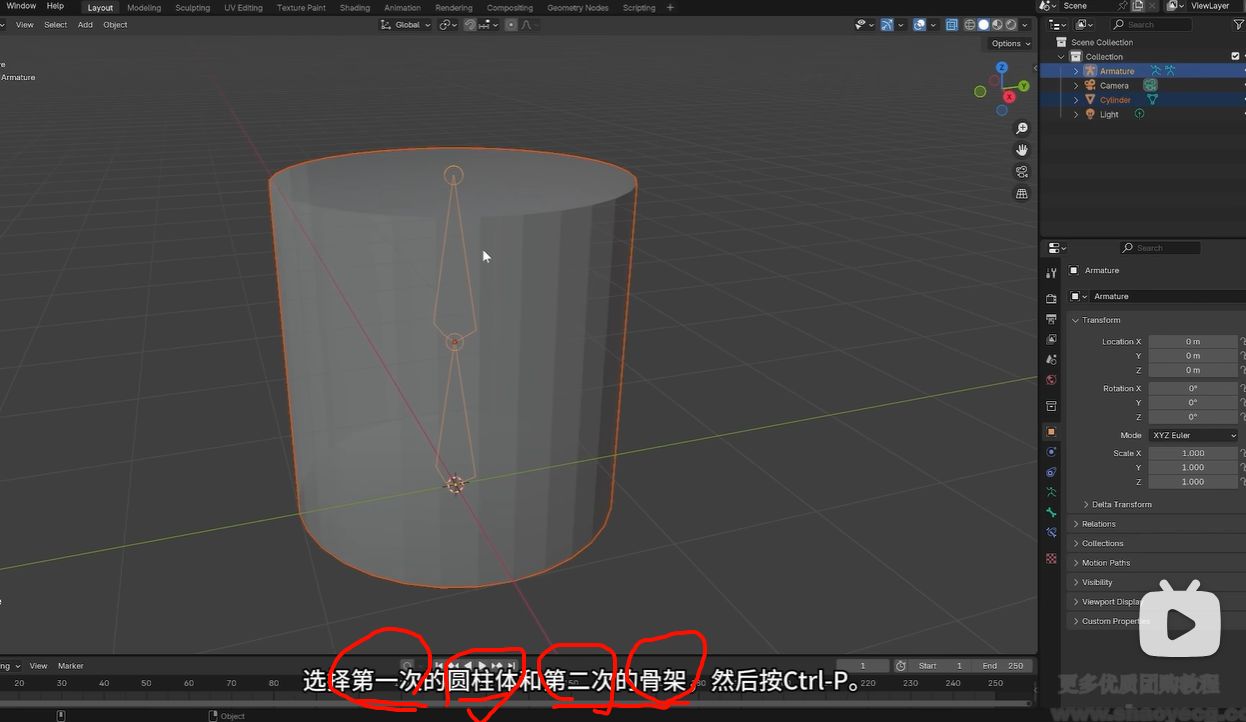Click the Camera data icon in outliner
The height and width of the screenshot is (722, 1246).
tap(1151, 85)
